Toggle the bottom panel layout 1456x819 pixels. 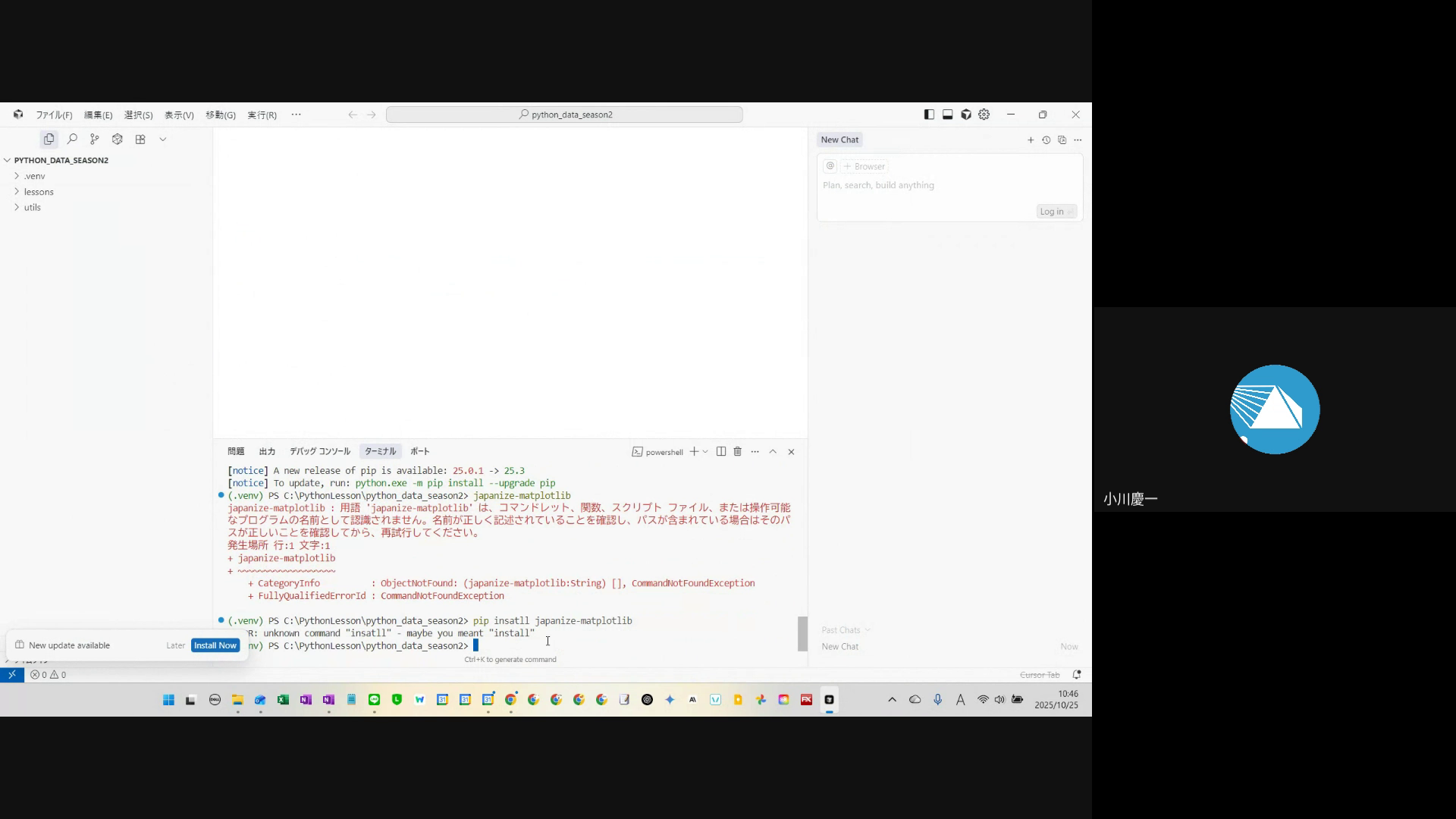948,115
